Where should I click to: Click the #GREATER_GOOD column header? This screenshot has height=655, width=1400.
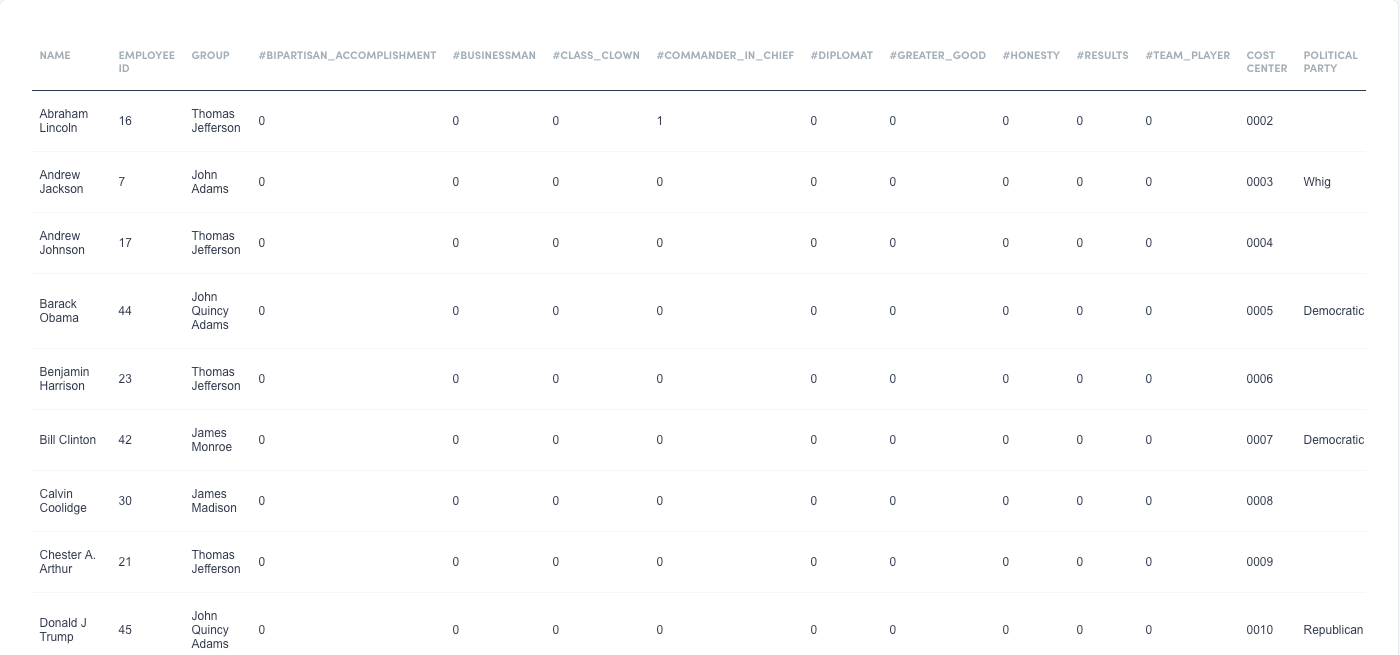click(937, 56)
